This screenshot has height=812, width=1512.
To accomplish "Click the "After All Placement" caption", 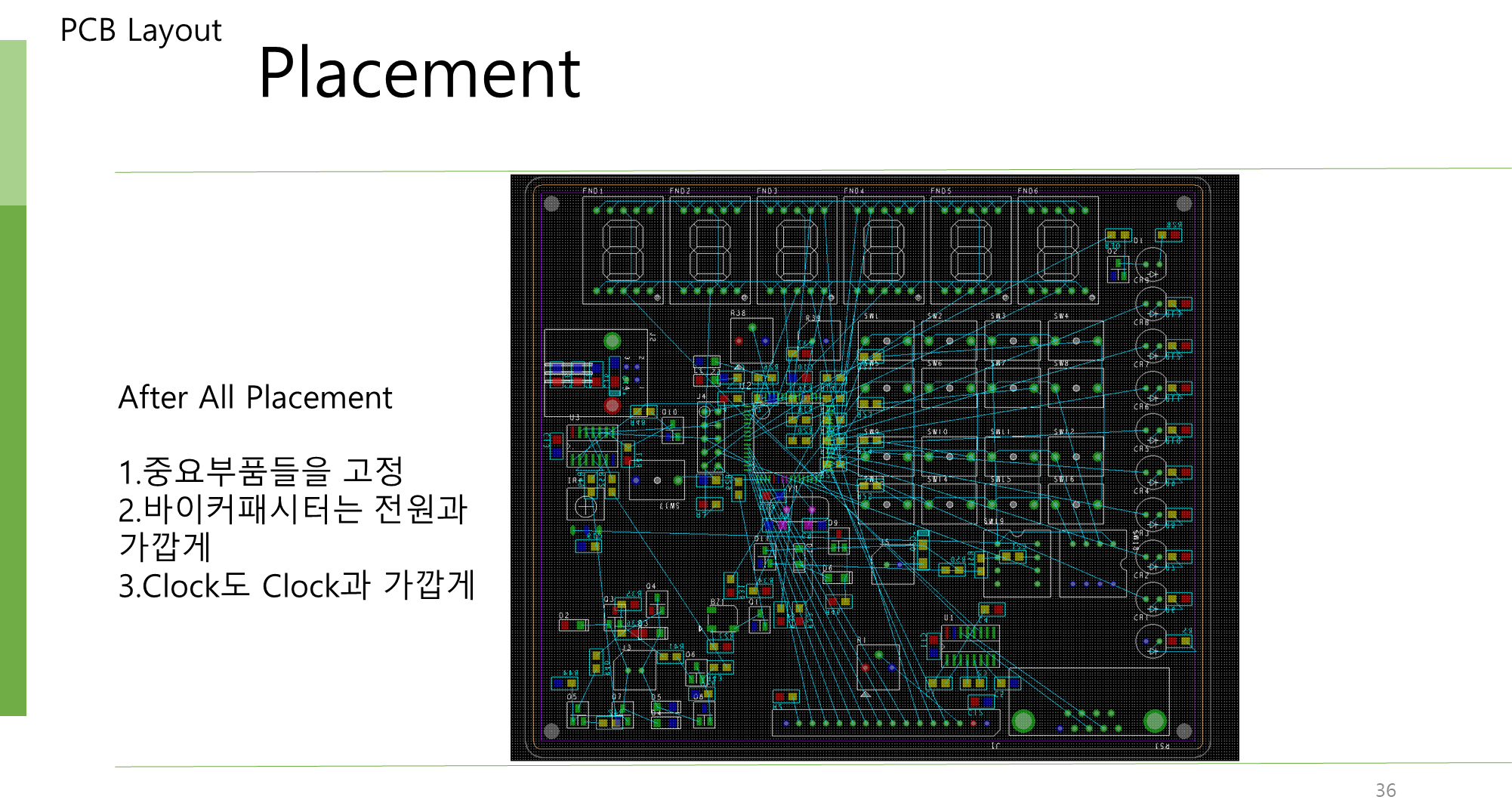I will coord(255,397).
